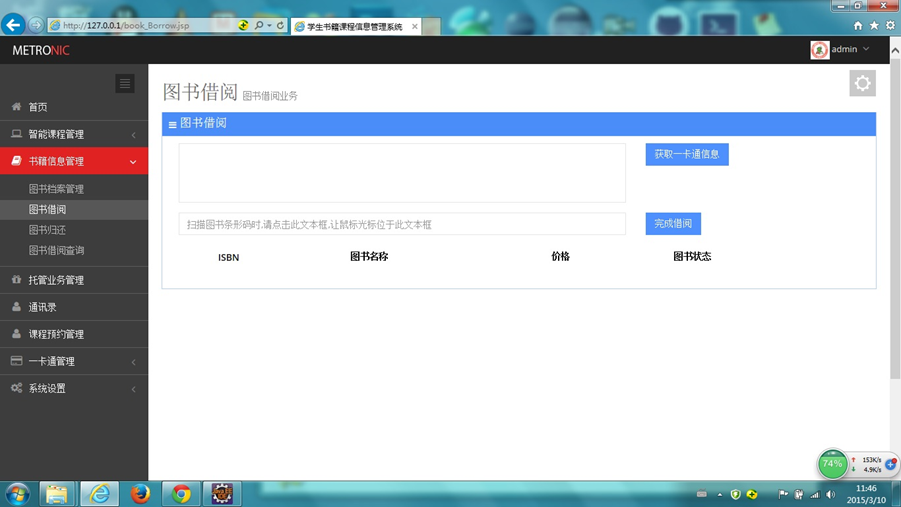Screen dimensions: 901x507
Task: Click the address bar search magnifier icon
Action: tap(259, 25)
